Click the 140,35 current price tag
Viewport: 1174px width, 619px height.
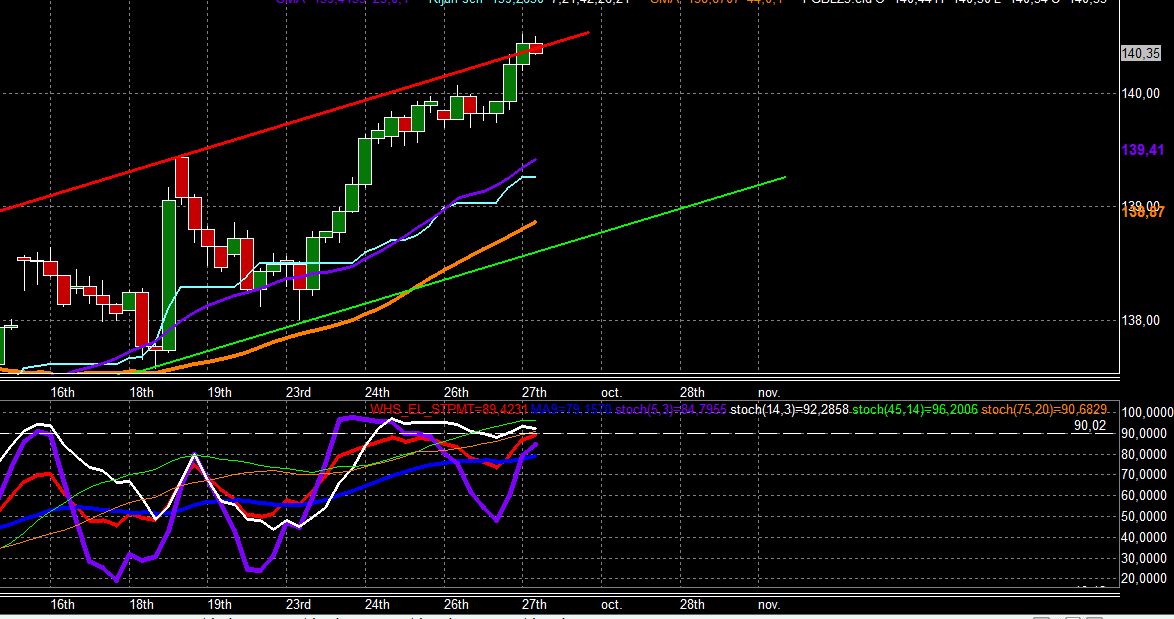pos(1140,53)
